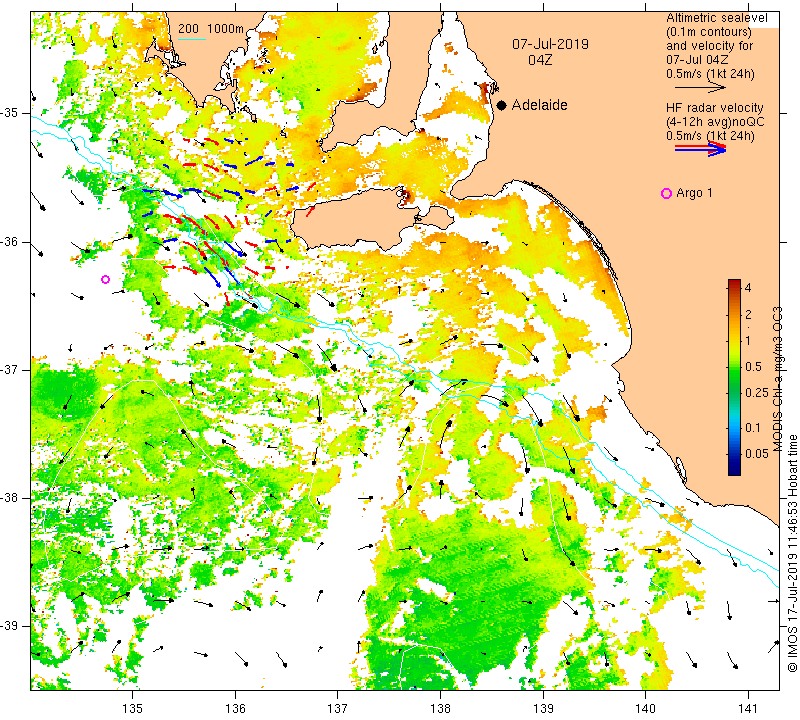Click the colorbar value 1
This screenshot has height=720, width=800.
pyautogui.click(x=748, y=340)
